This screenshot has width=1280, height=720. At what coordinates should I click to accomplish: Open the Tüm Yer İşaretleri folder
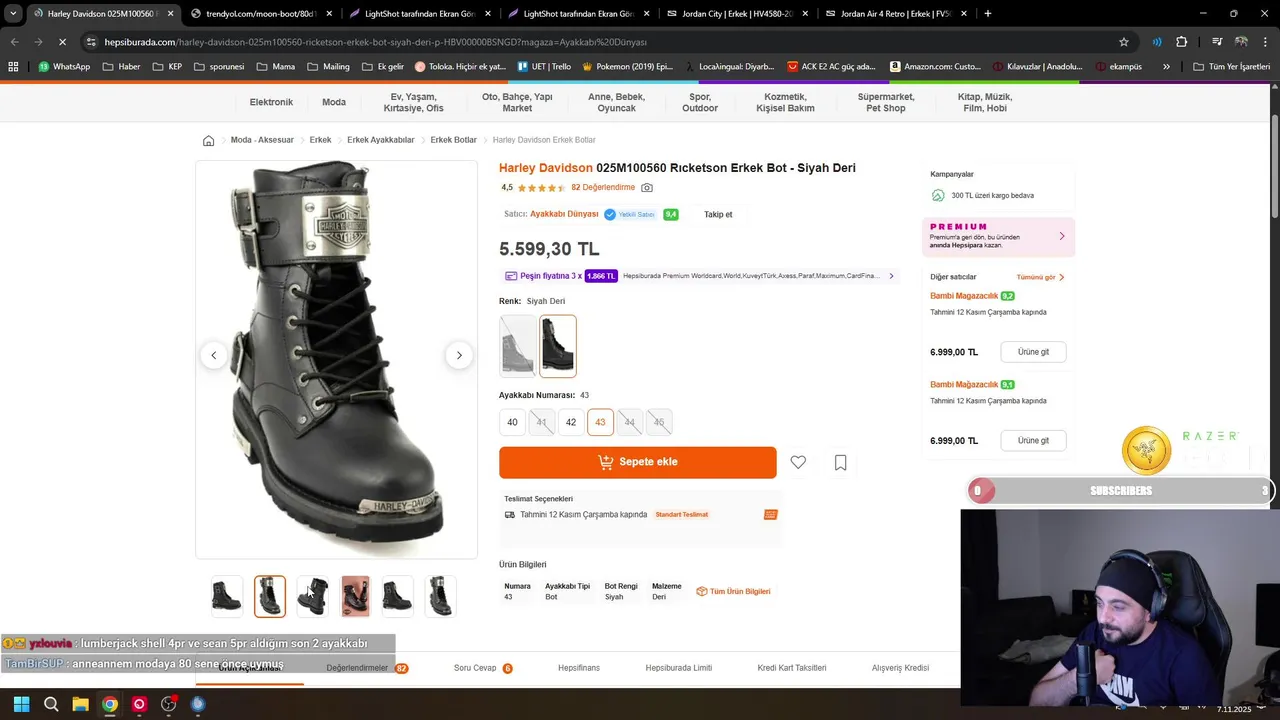(1231, 67)
